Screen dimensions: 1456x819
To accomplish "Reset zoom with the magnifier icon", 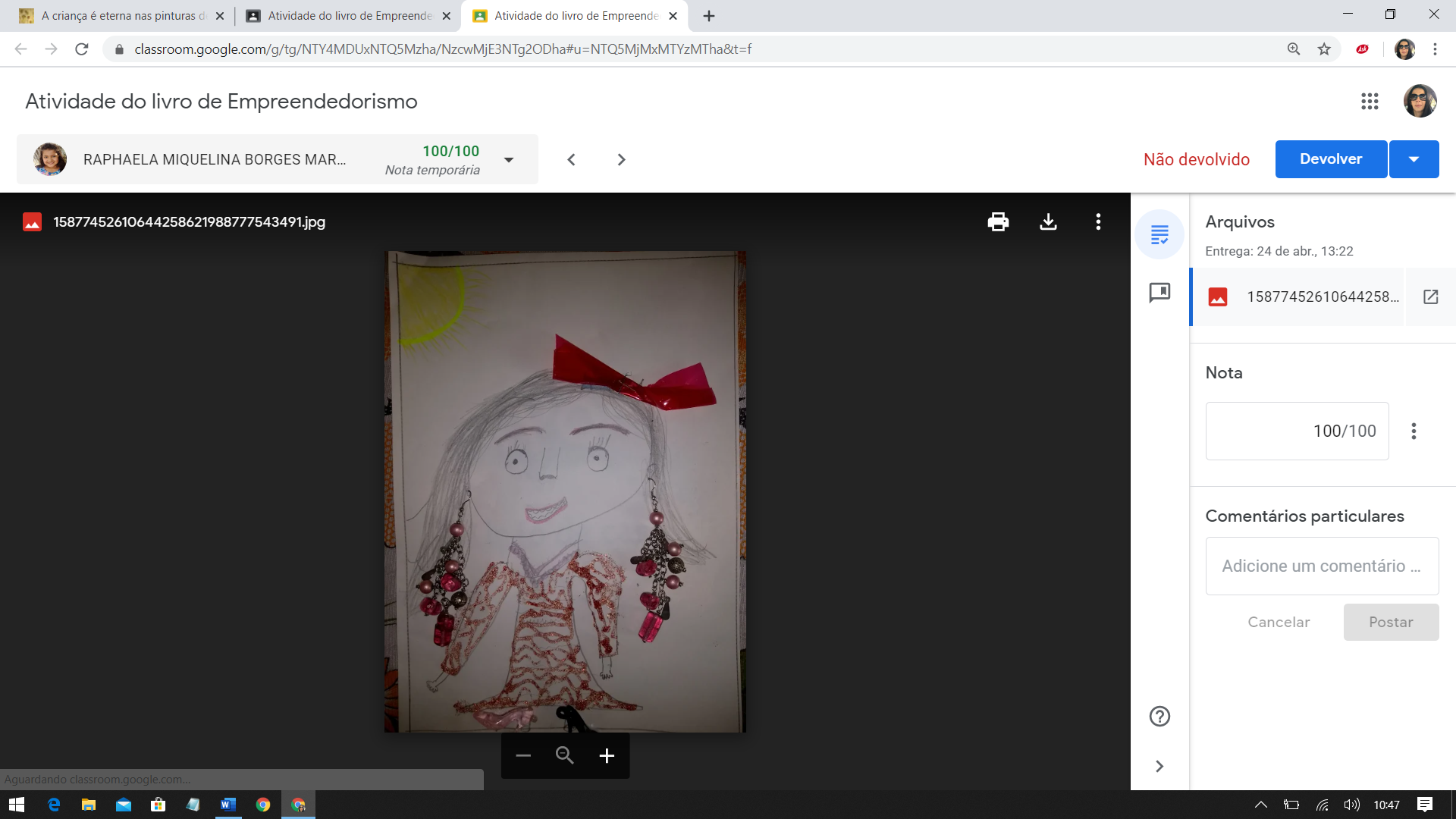I will 565,755.
